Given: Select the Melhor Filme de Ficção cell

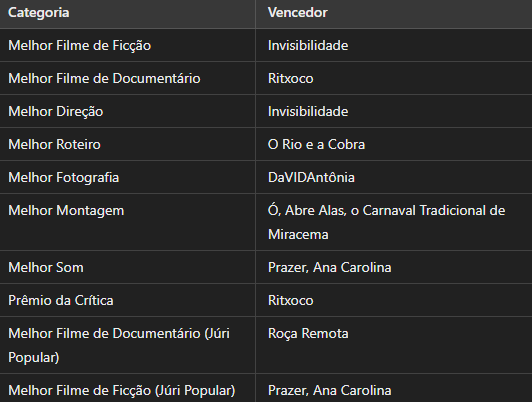Looking at the screenshot, I should point(128,45).
